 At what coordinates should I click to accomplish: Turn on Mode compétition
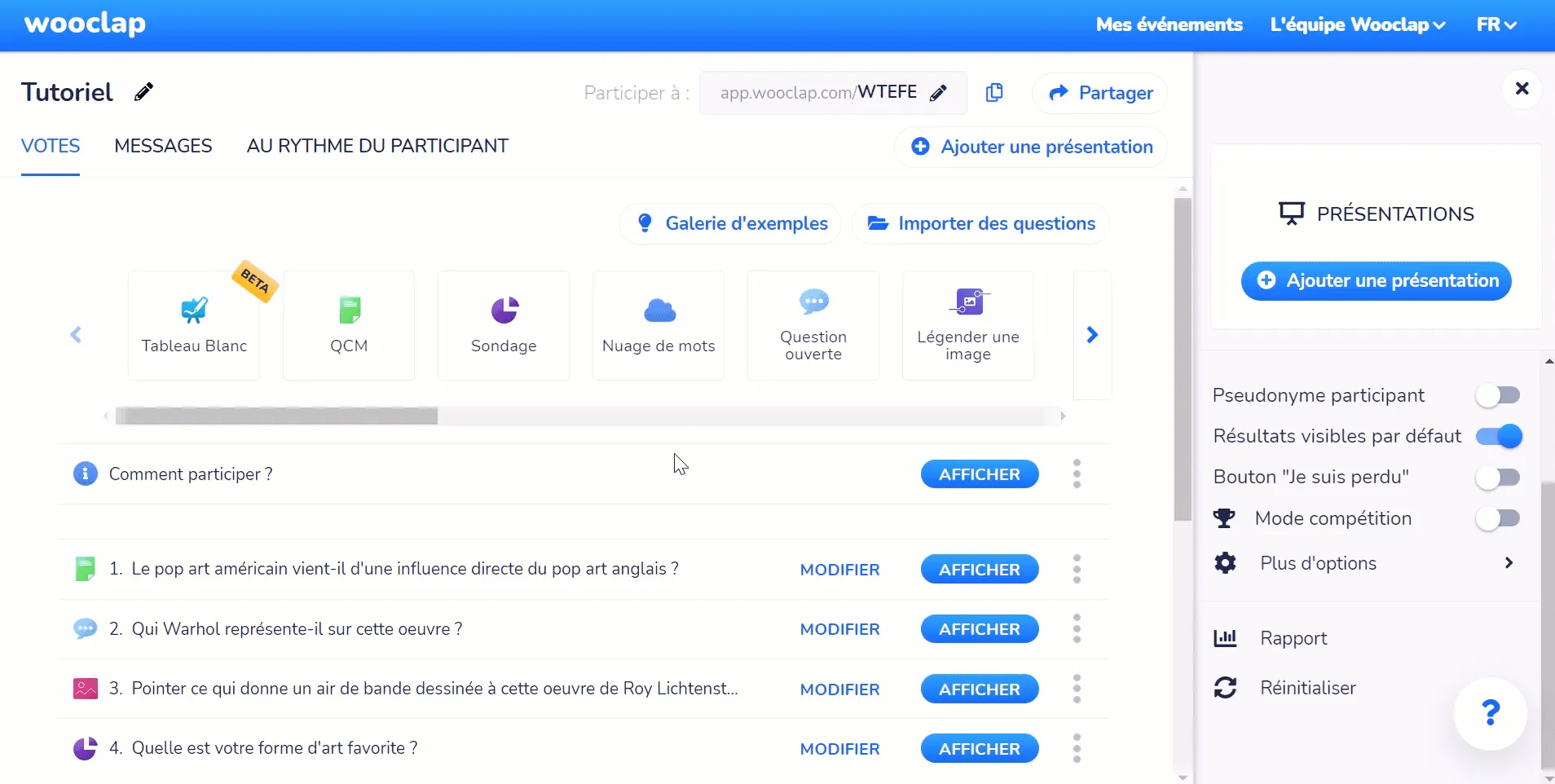(1498, 518)
